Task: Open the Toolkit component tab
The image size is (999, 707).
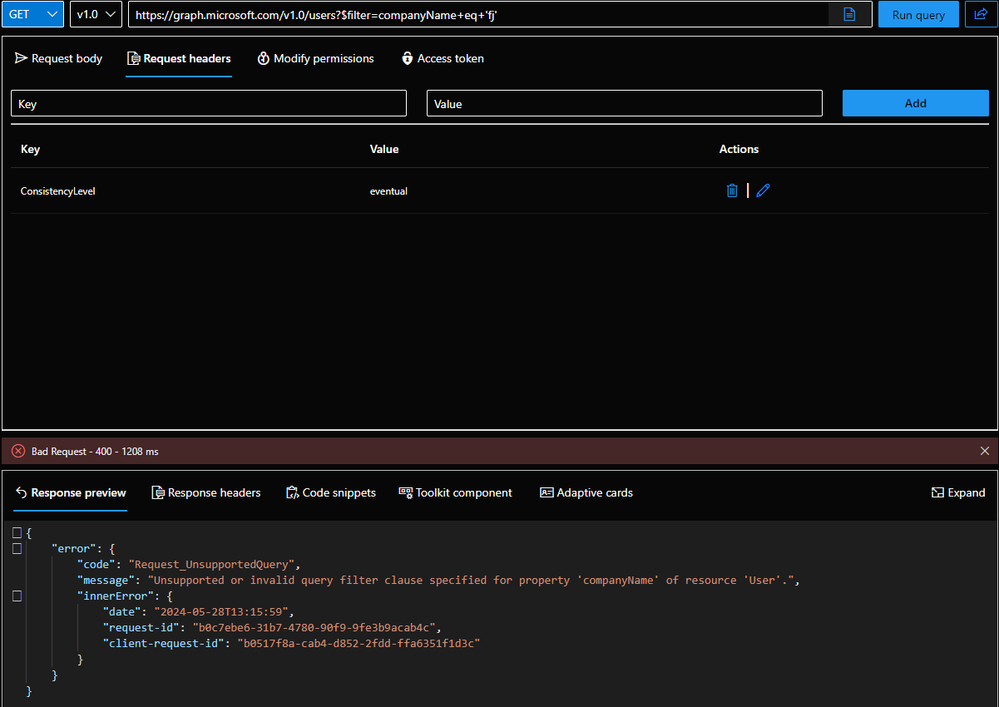Action: tap(455, 493)
